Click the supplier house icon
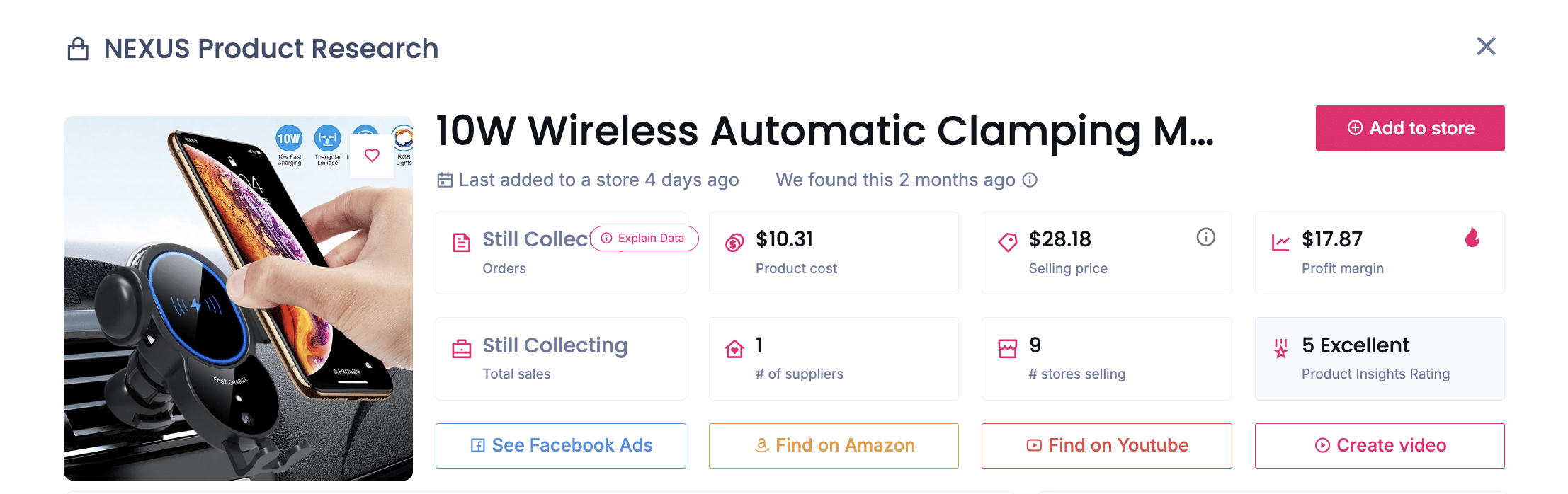1568x494 pixels. pyautogui.click(x=734, y=349)
